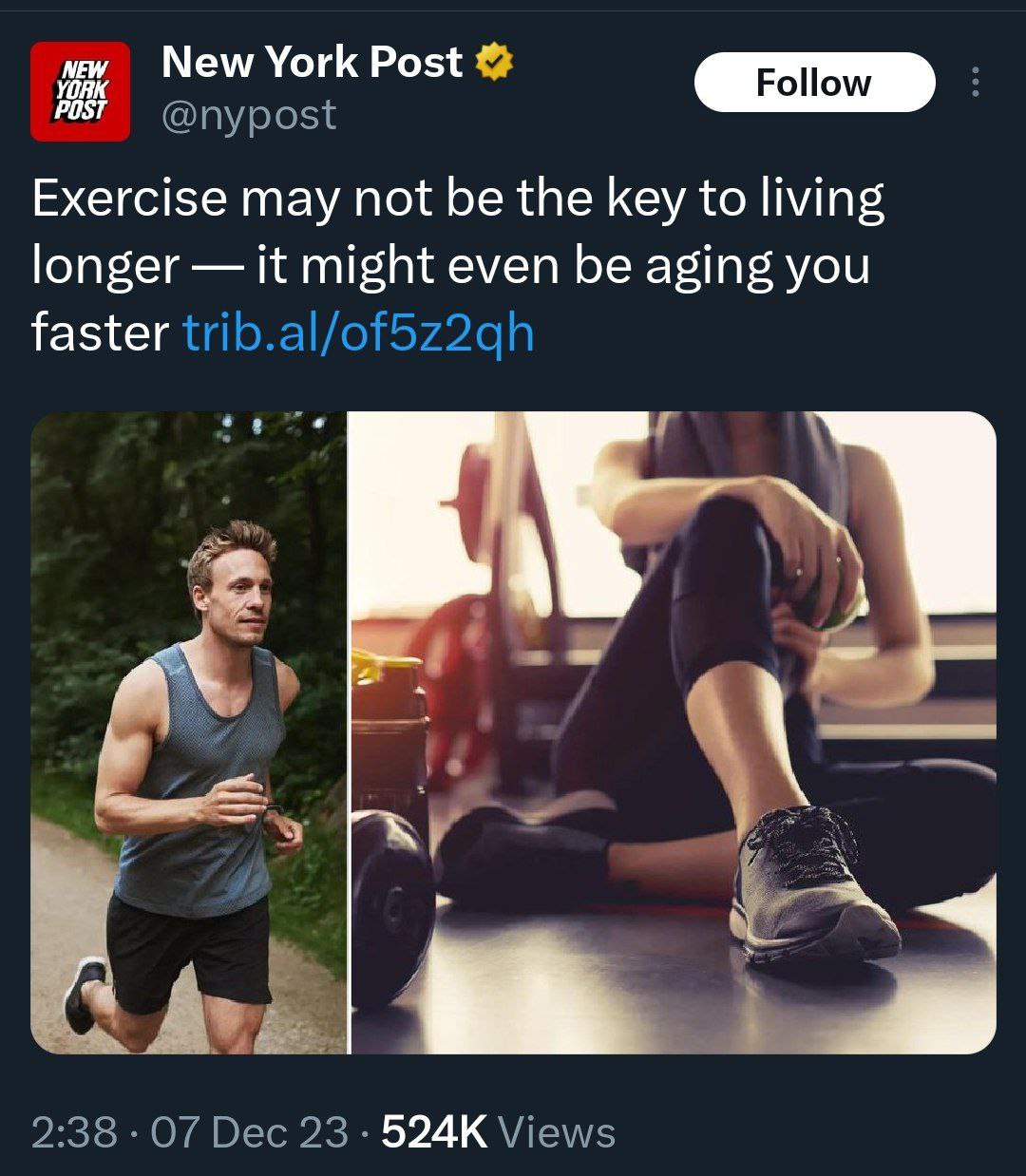Click the gold verified badge
This screenshot has width=1026, height=1176.
493,64
